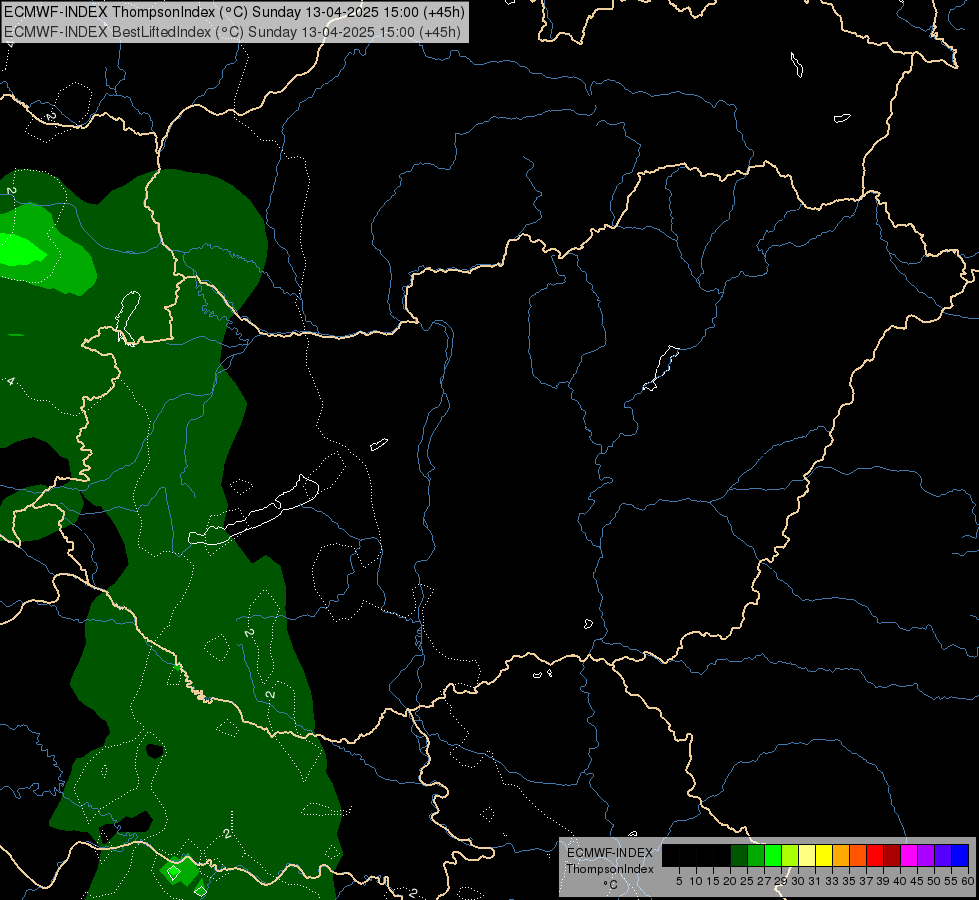Select the pale yellow 30–31 legend swatch
The width and height of the screenshot is (979, 900).
click(807, 855)
